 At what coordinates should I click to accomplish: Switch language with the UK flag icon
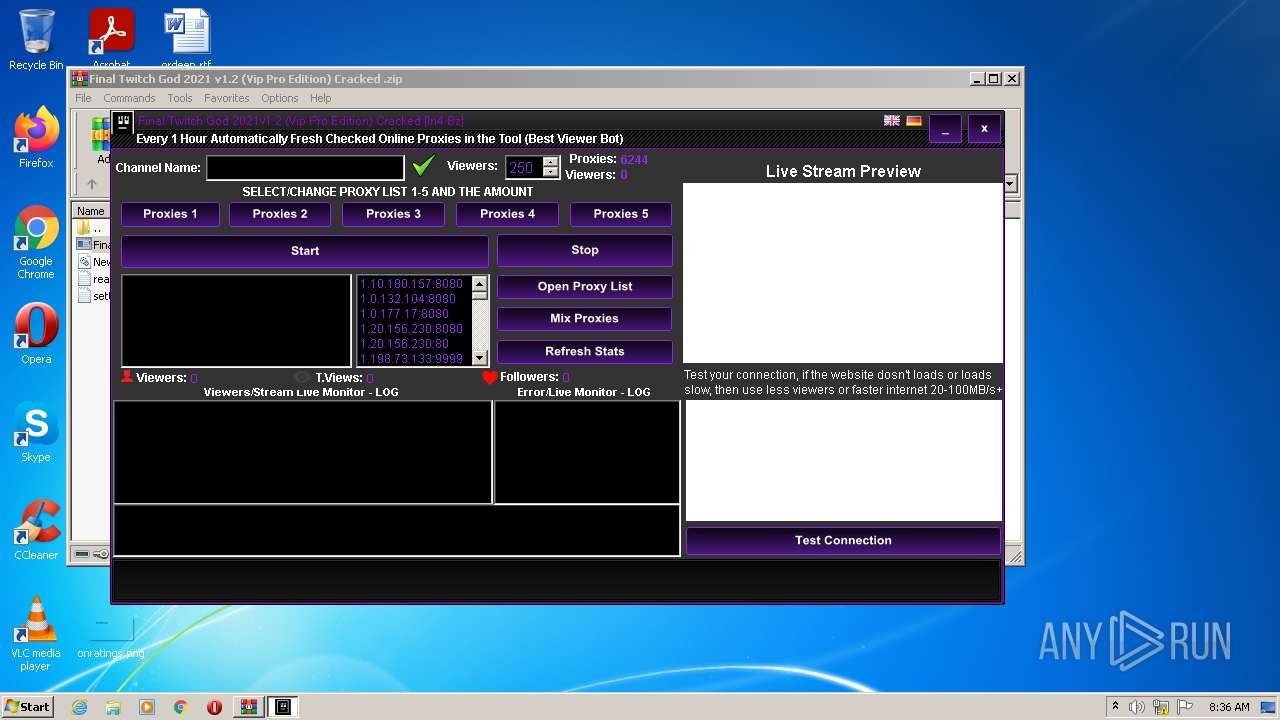click(x=892, y=121)
